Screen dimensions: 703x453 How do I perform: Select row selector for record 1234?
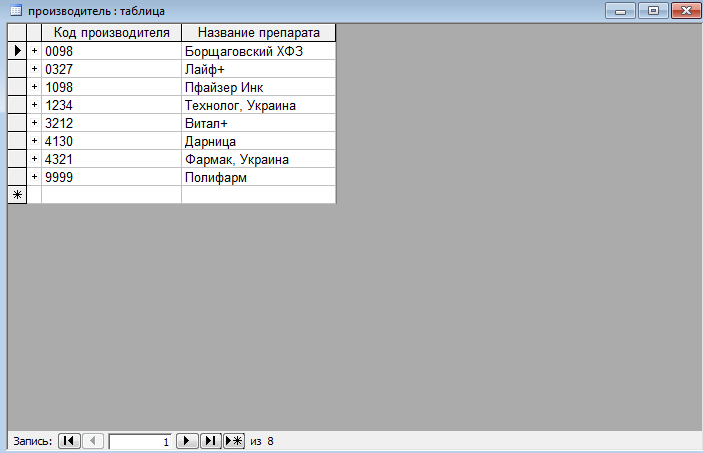click(17, 105)
